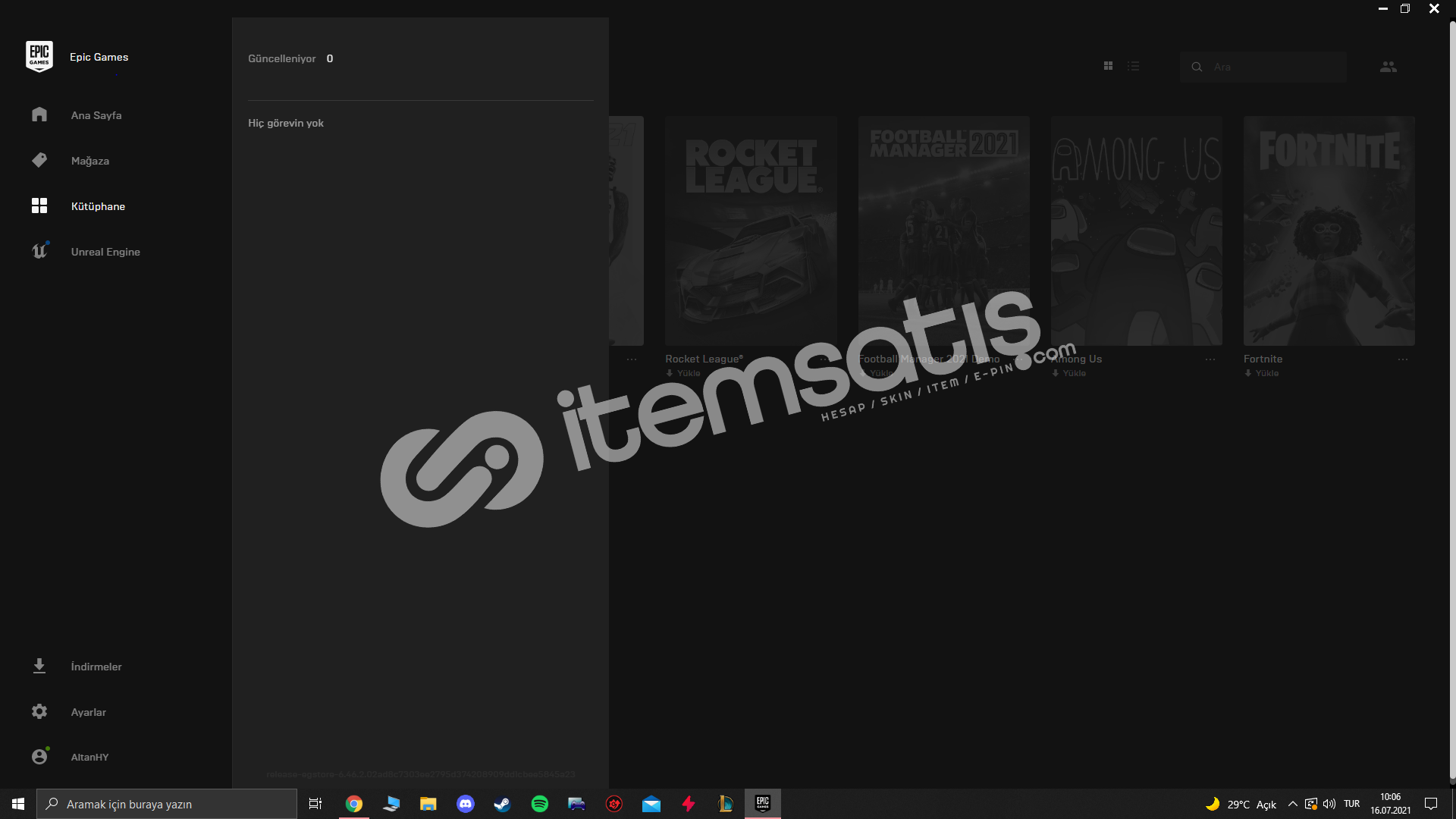Click the Among Us title text

coord(1076,359)
